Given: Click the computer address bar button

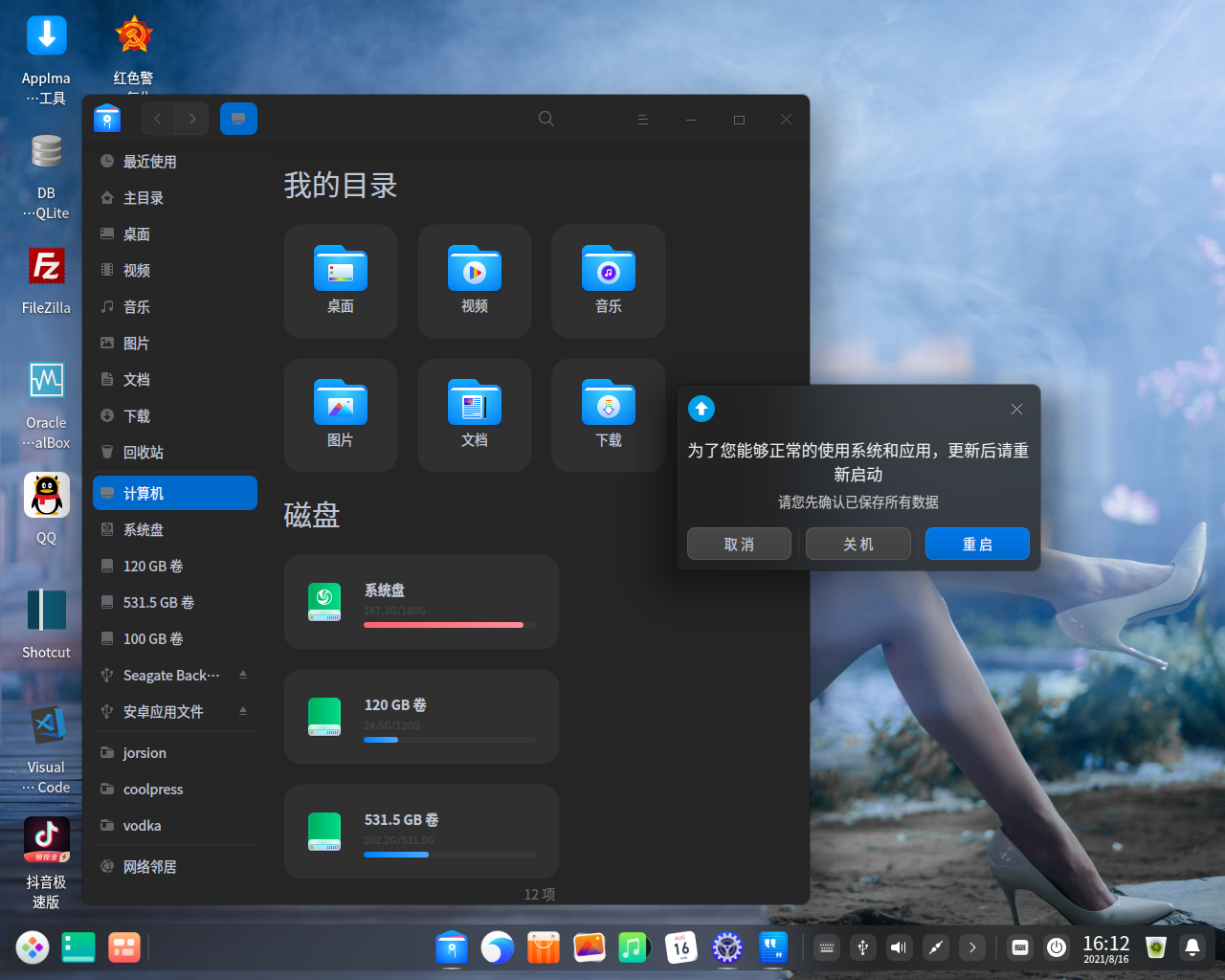Looking at the screenshot, I should [x=238, y=119].
